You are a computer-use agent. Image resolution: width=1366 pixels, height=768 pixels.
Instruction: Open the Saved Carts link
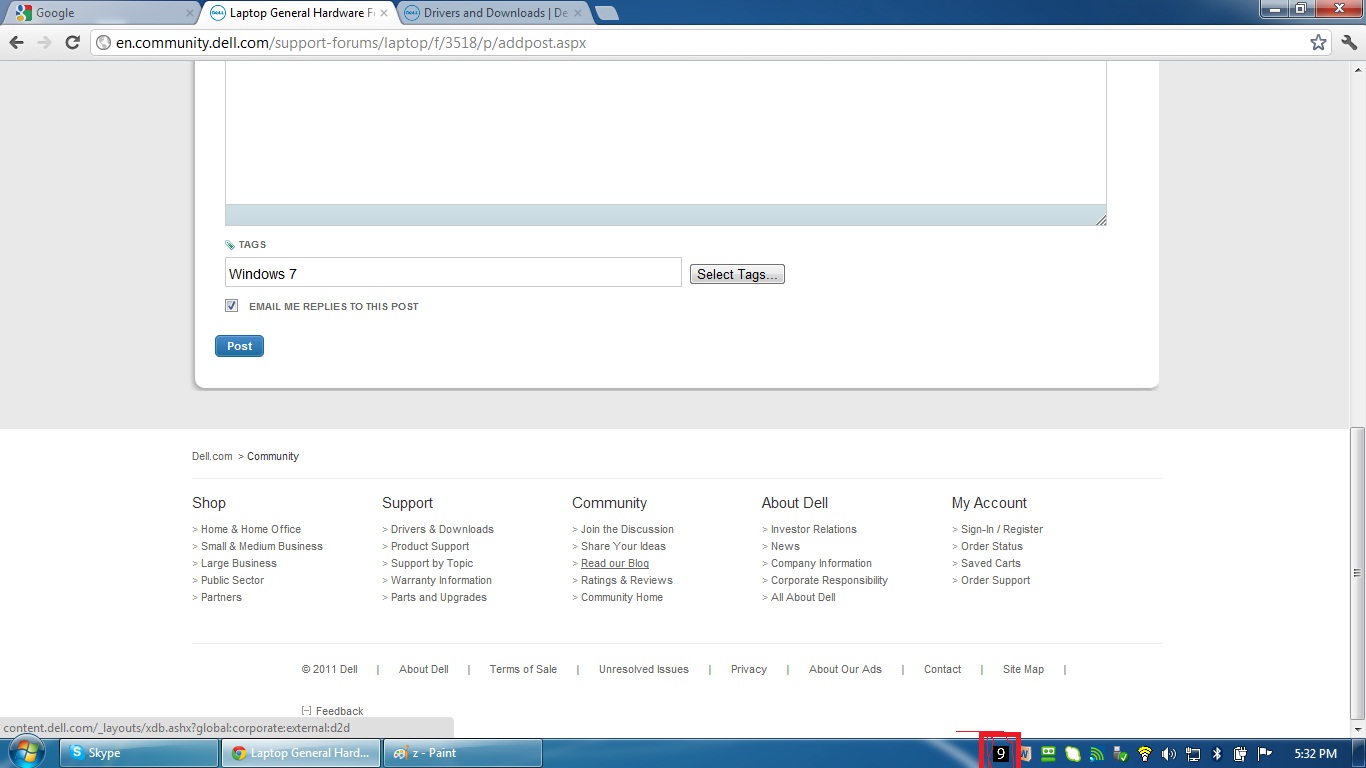pyautogui.click(x=991, y=563)
